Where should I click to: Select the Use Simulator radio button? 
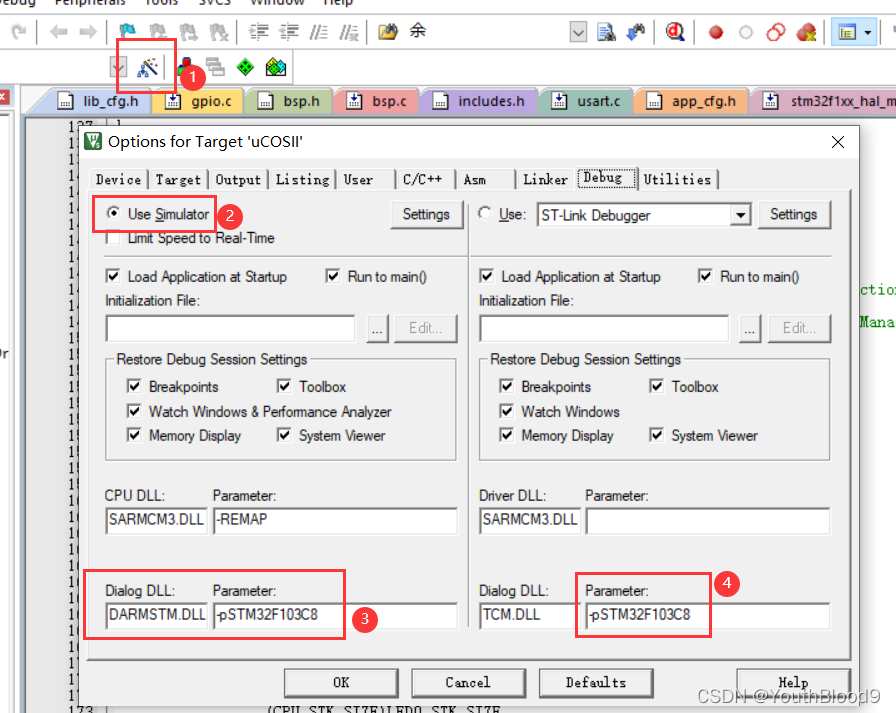pyautogui.click(x=113, y=213)
